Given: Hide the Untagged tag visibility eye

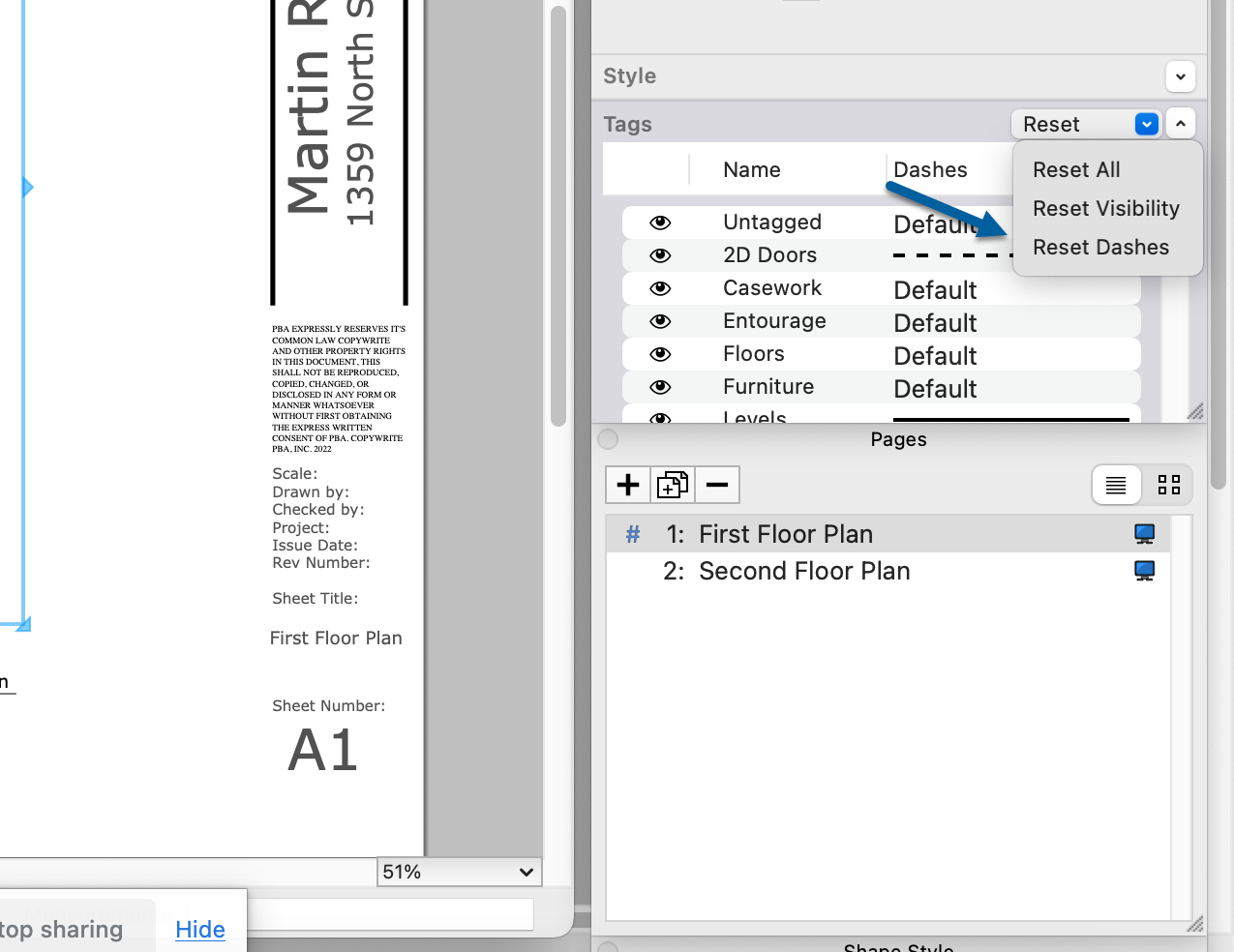Looking at the screenshot, I should (660, 223).
